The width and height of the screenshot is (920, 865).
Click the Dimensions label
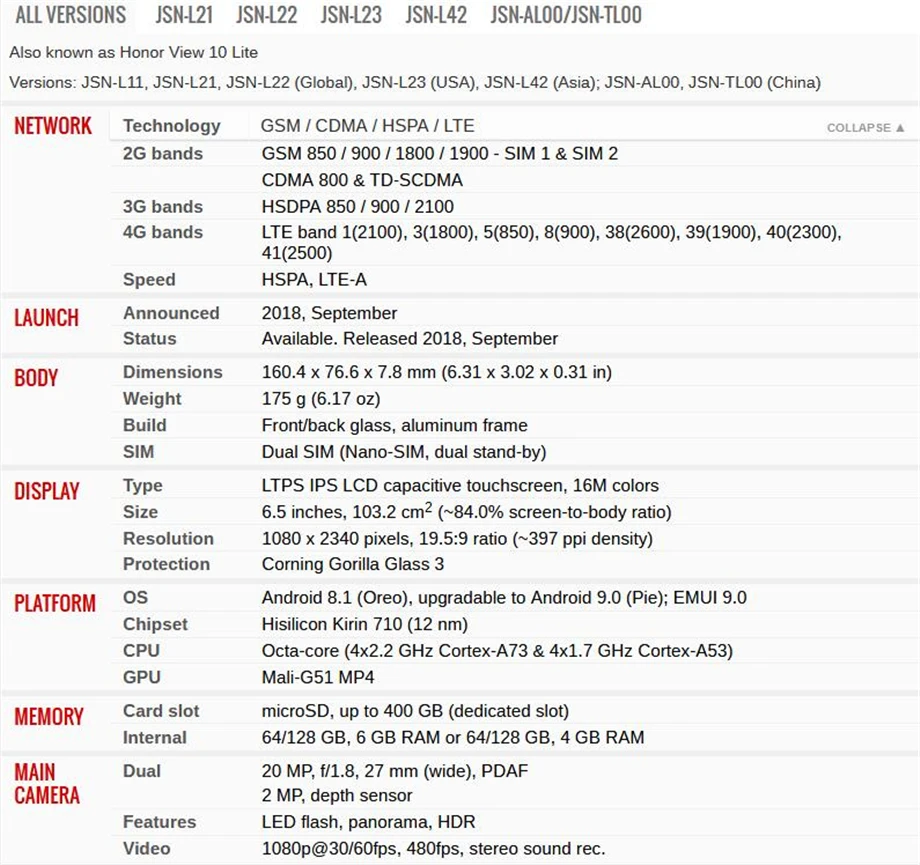pos(172,372)
